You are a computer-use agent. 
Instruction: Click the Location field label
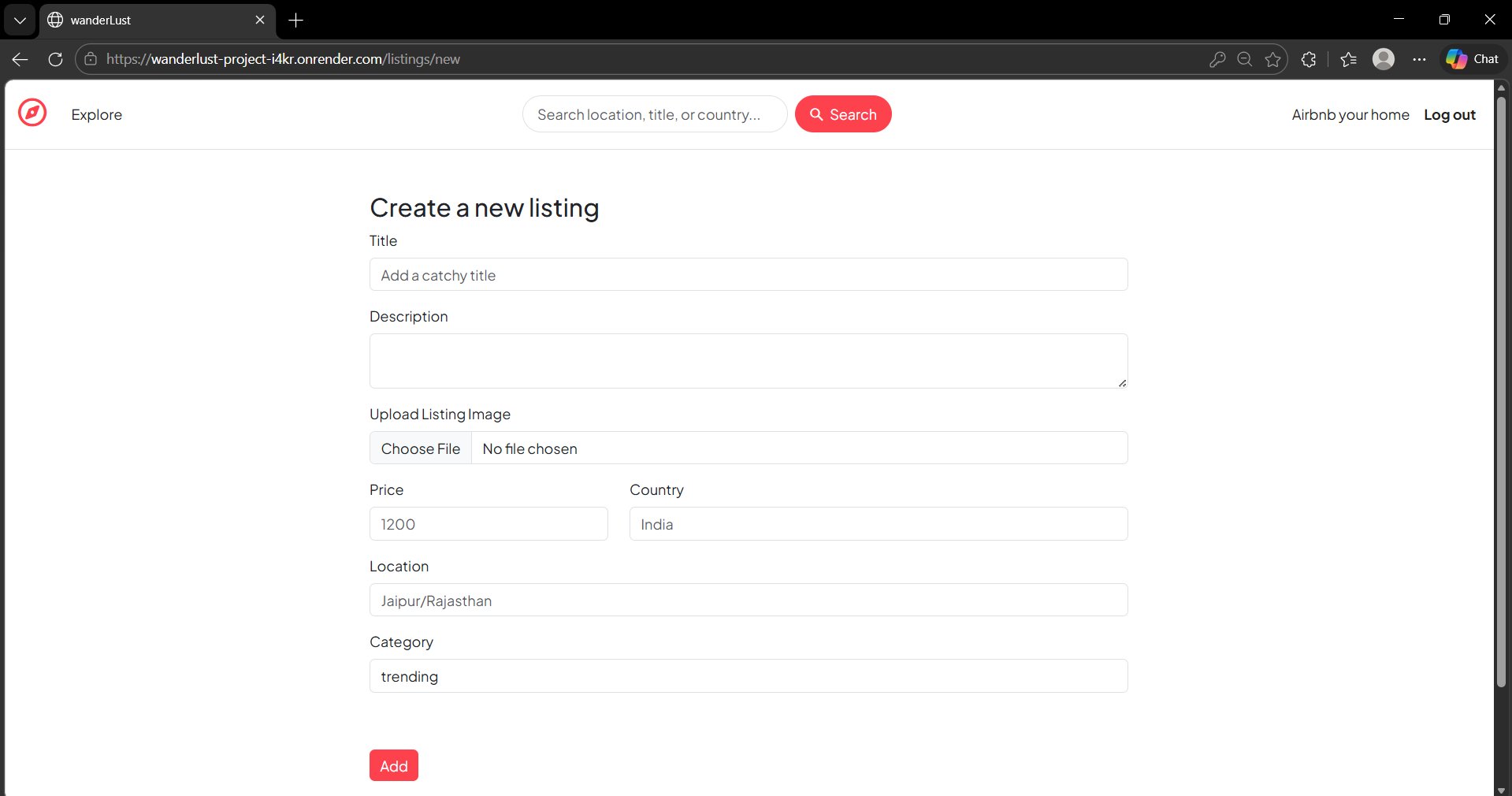399,567
